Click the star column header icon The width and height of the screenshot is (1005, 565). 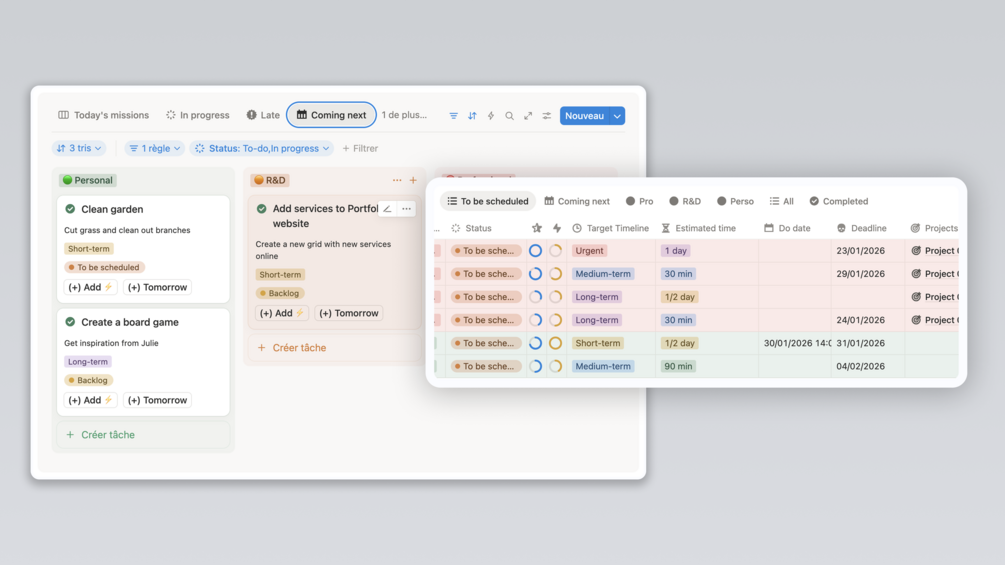pyautogui.click(x=536, y=228)
